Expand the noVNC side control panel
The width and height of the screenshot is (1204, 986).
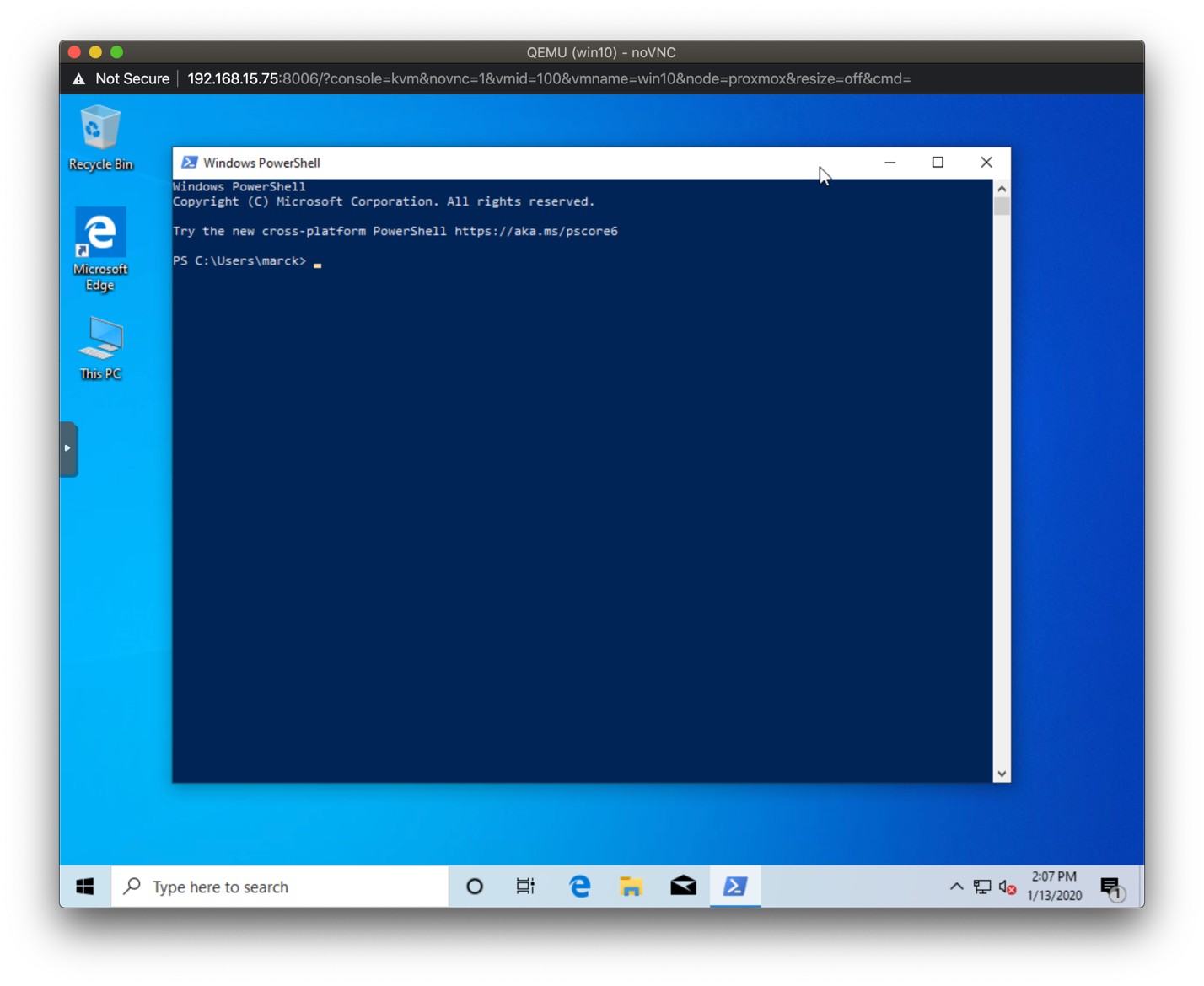coord(68,448)
